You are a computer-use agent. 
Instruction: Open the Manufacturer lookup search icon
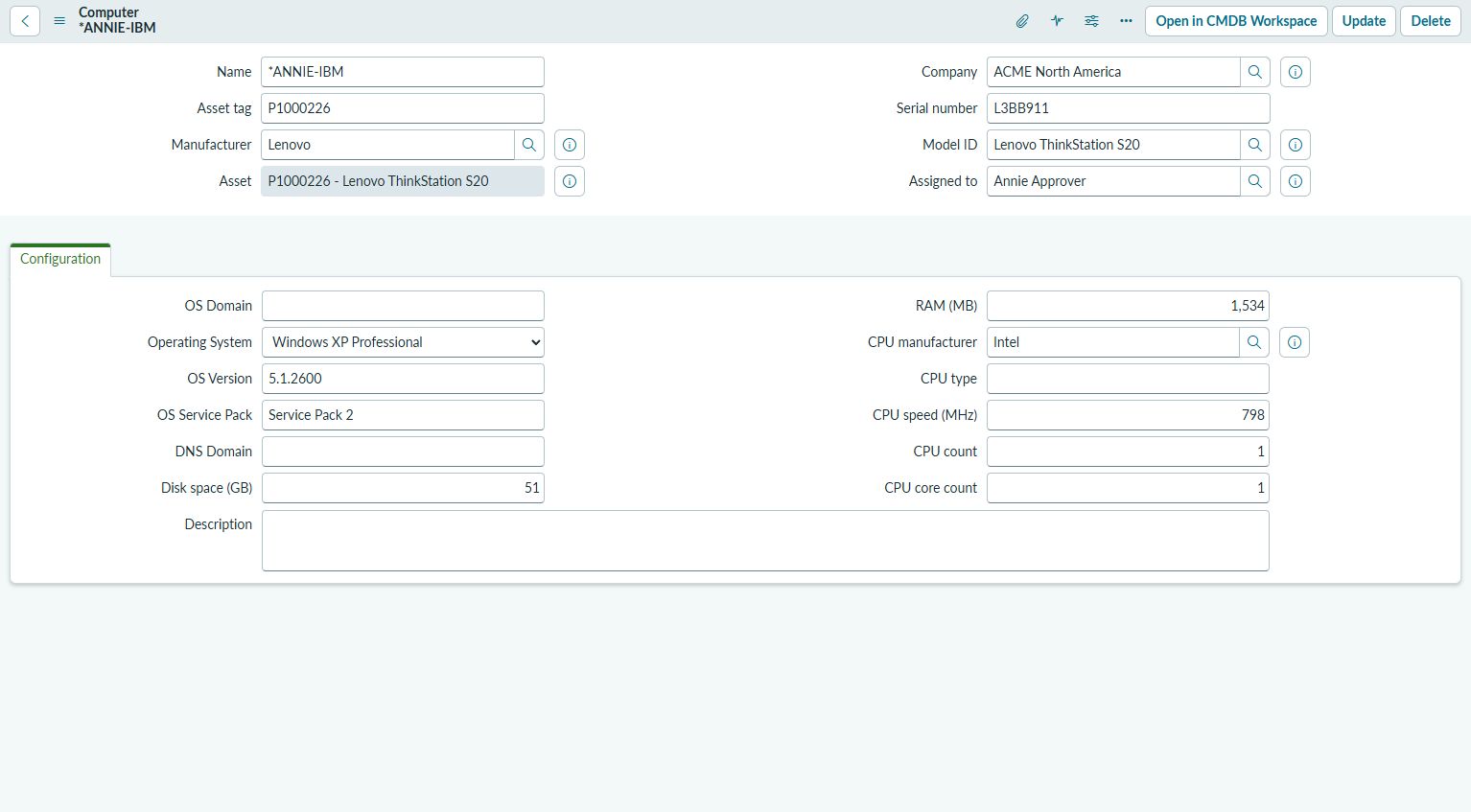tap(529, 145)
